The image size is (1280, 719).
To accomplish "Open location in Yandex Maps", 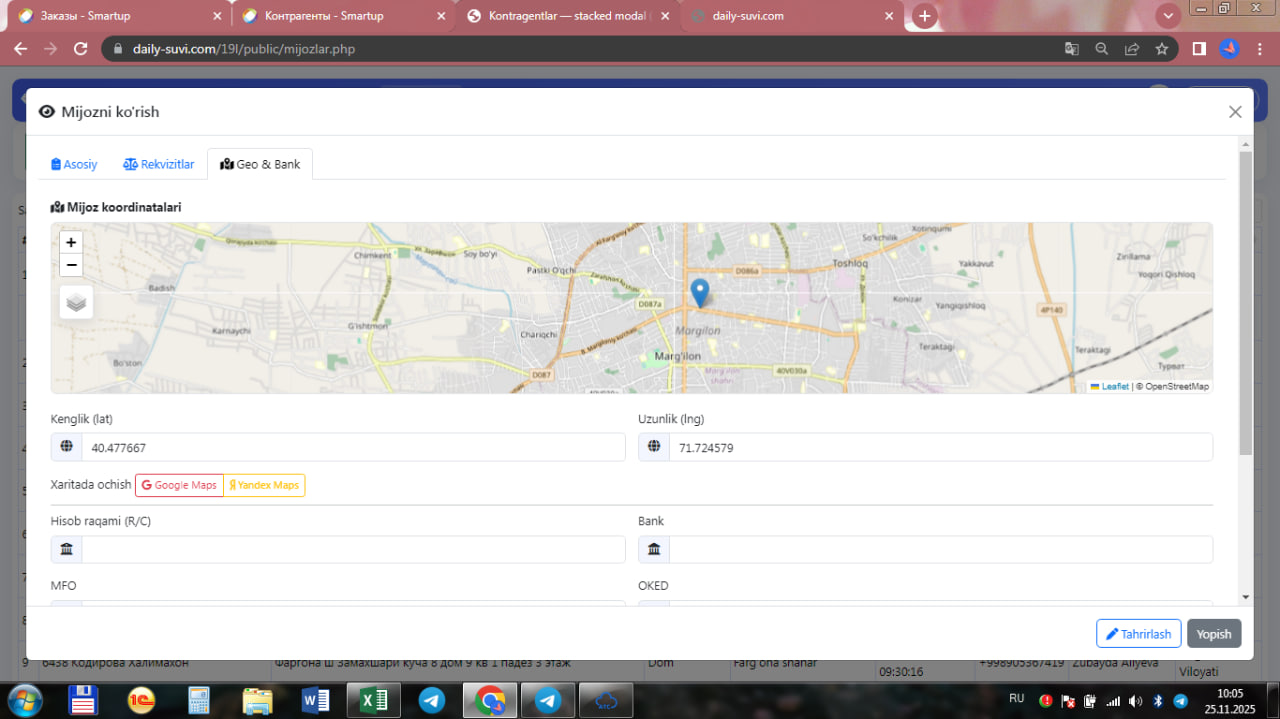I will [x=264, y=485].
